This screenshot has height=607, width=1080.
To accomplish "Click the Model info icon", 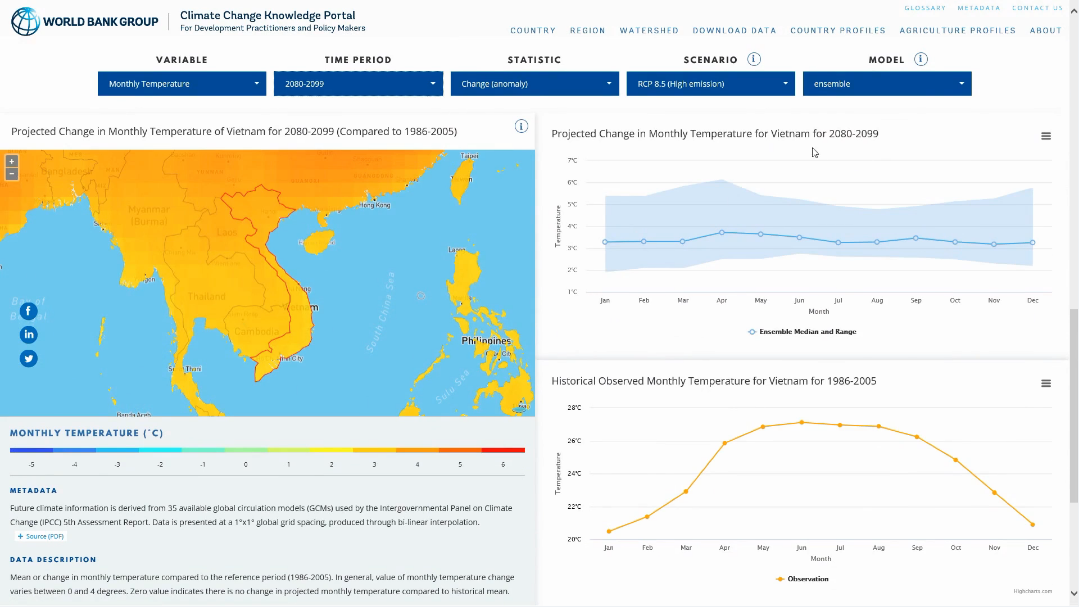I will click(x=920, y=59).
